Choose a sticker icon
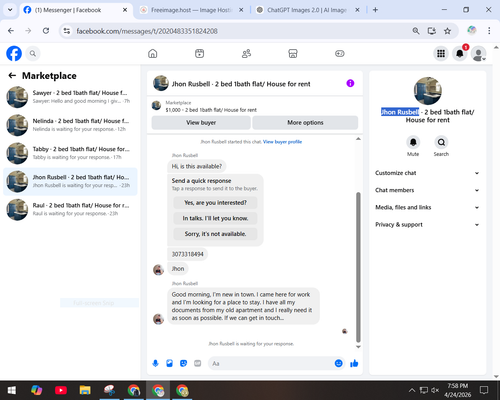The image size is (500, 400). (183, 363)
